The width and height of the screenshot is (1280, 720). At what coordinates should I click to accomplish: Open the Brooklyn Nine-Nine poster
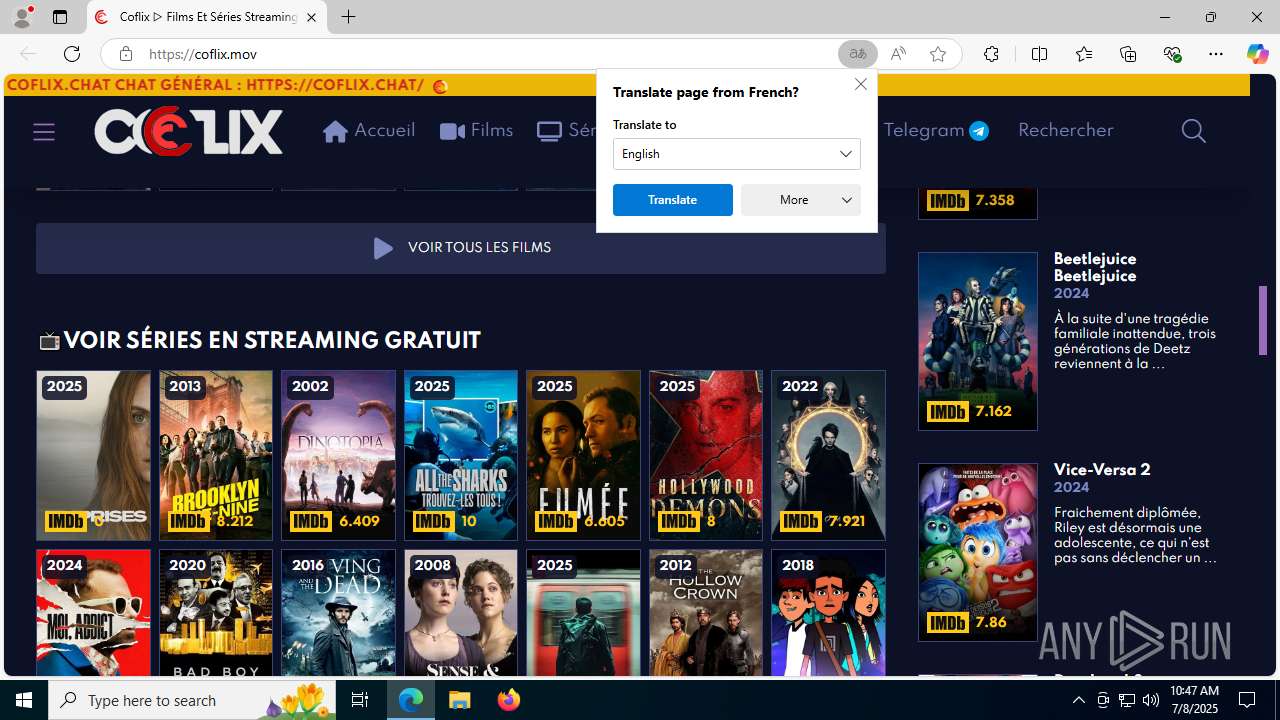coord(215,455)
